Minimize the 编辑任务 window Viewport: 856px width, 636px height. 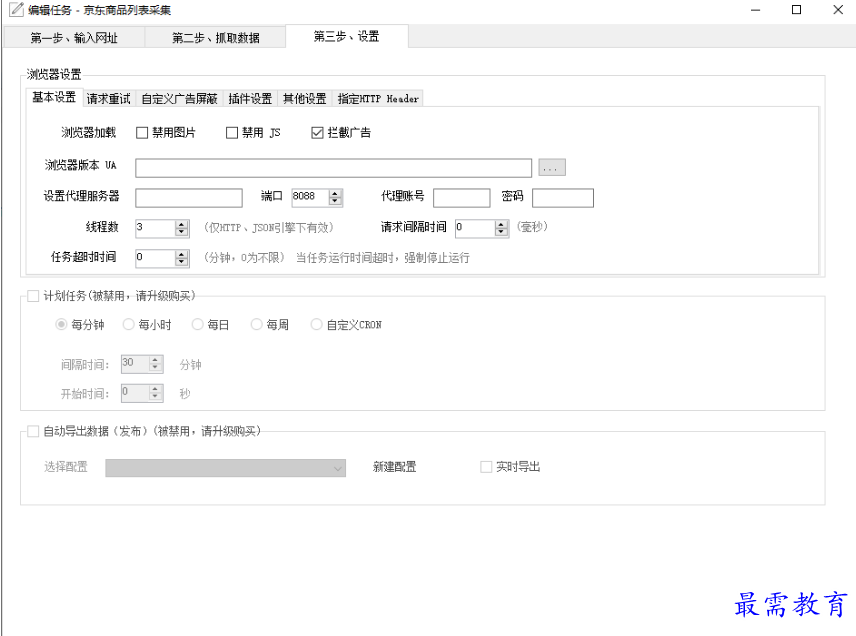756,10
